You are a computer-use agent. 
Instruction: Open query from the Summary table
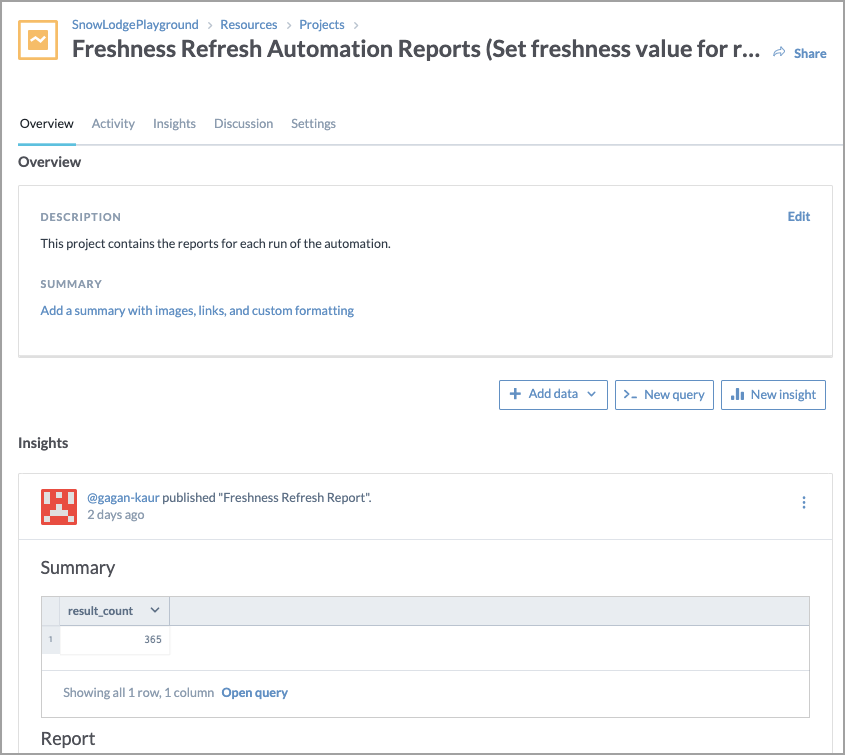[254, 692]
